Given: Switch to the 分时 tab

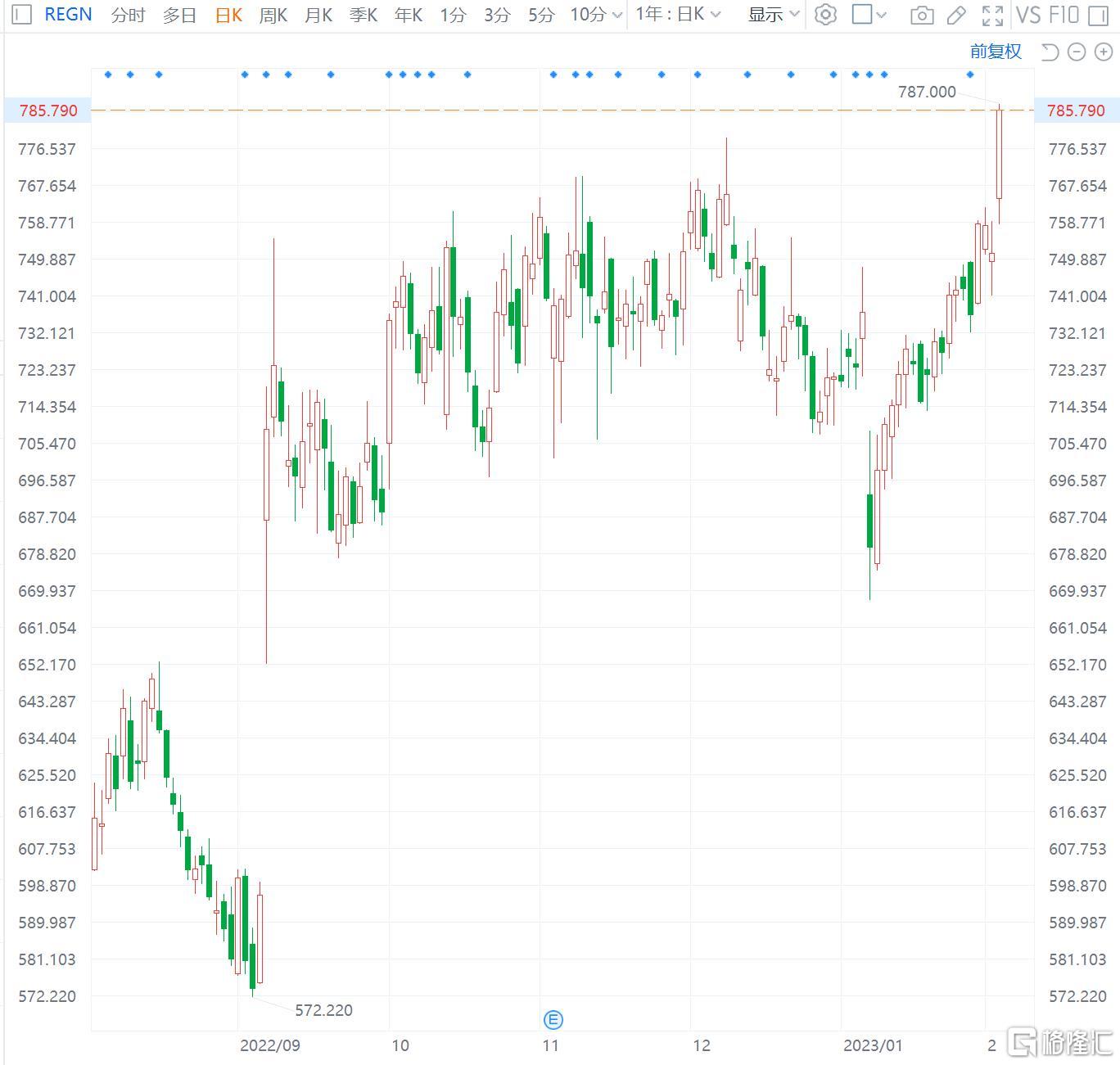Looking at the screenshot, I should click(x=128, y=15).
